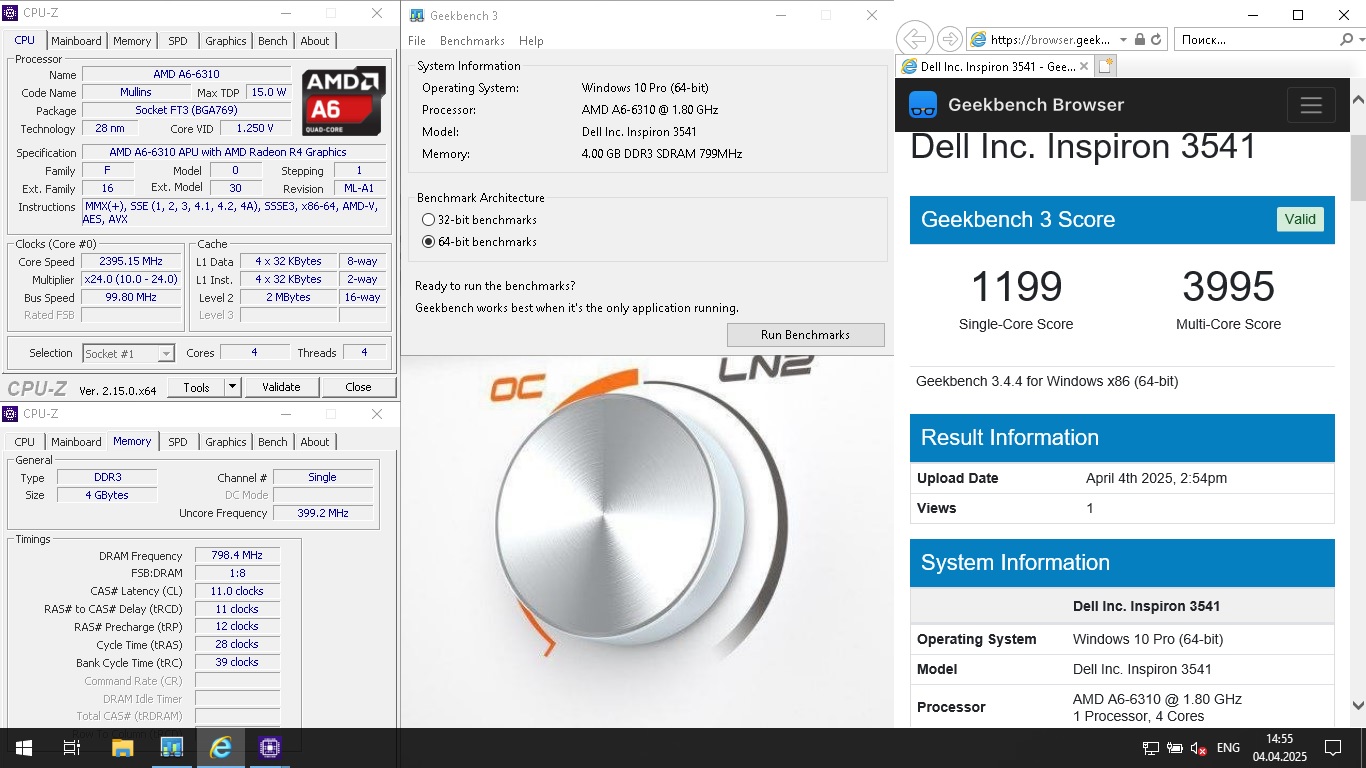
Task: Click the Memory CPU-Z window title icon
Action: [x=11, y=414]
